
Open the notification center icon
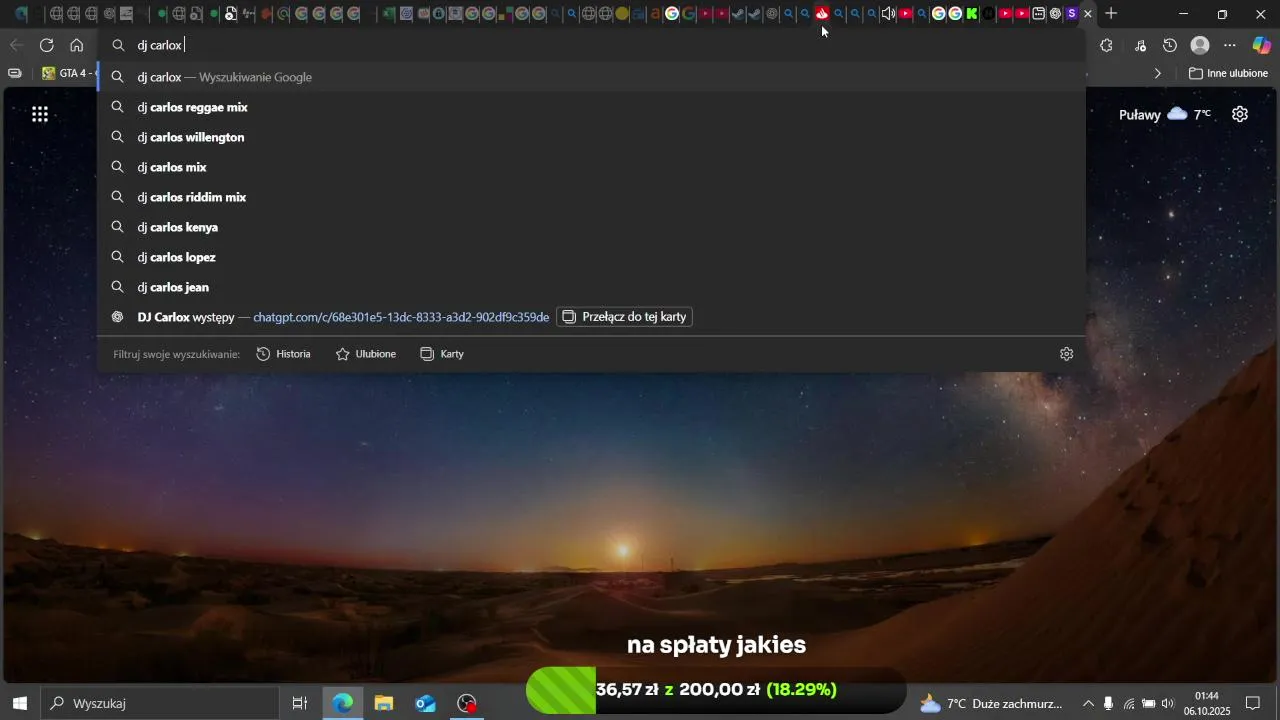1253,703
